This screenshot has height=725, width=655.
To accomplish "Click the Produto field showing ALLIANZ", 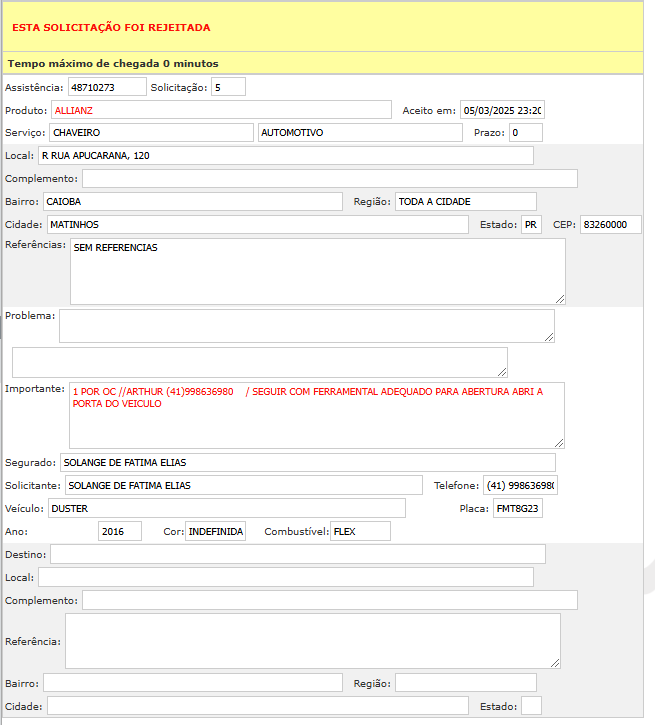I will point(221,110).
